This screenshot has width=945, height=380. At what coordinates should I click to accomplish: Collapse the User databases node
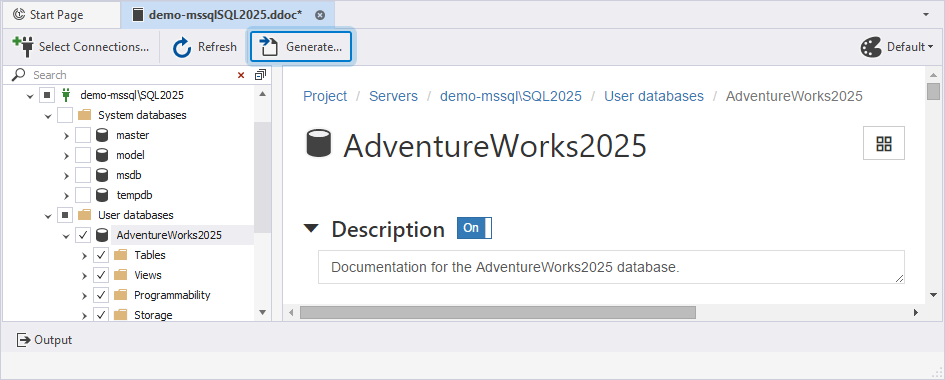tap(48, 216)
